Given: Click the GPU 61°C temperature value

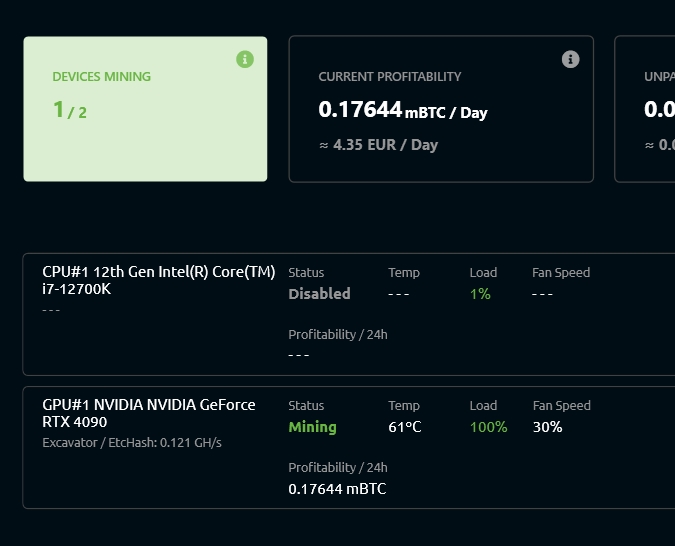Looking at the screenshot, I should click(x=405, y=427).
